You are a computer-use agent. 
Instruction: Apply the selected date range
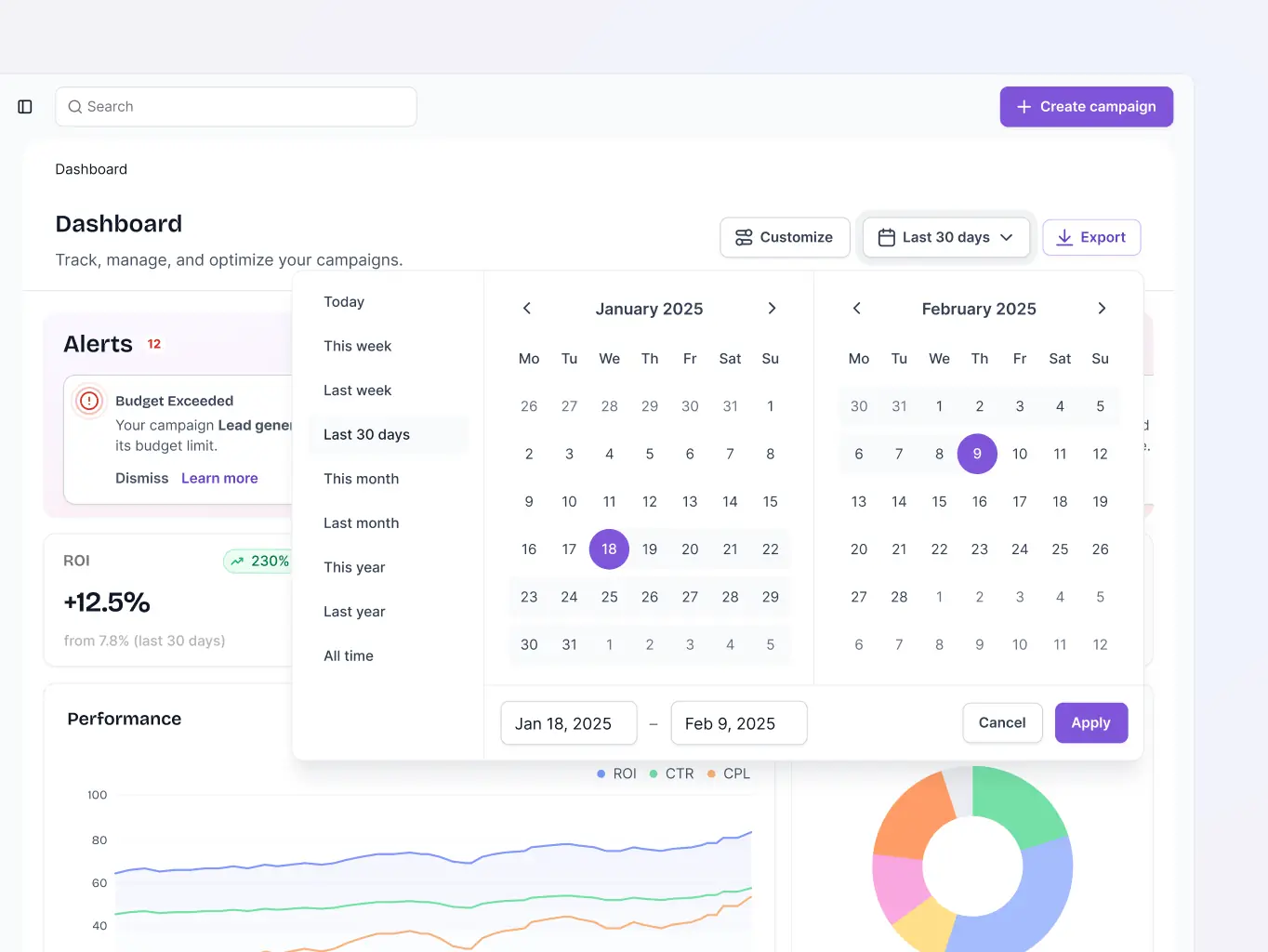tap(1090, 722)
